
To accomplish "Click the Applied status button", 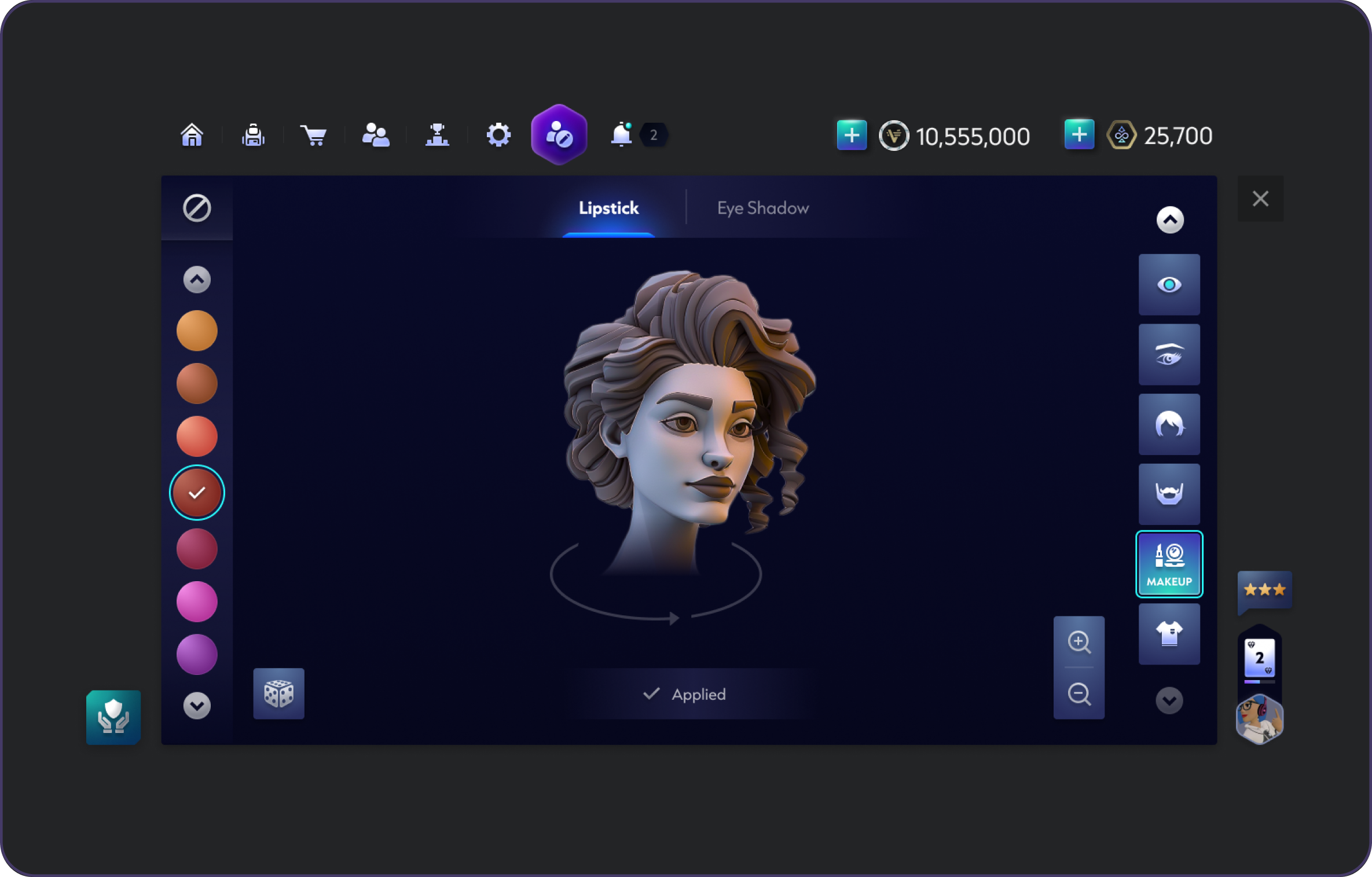I will 685,694.
